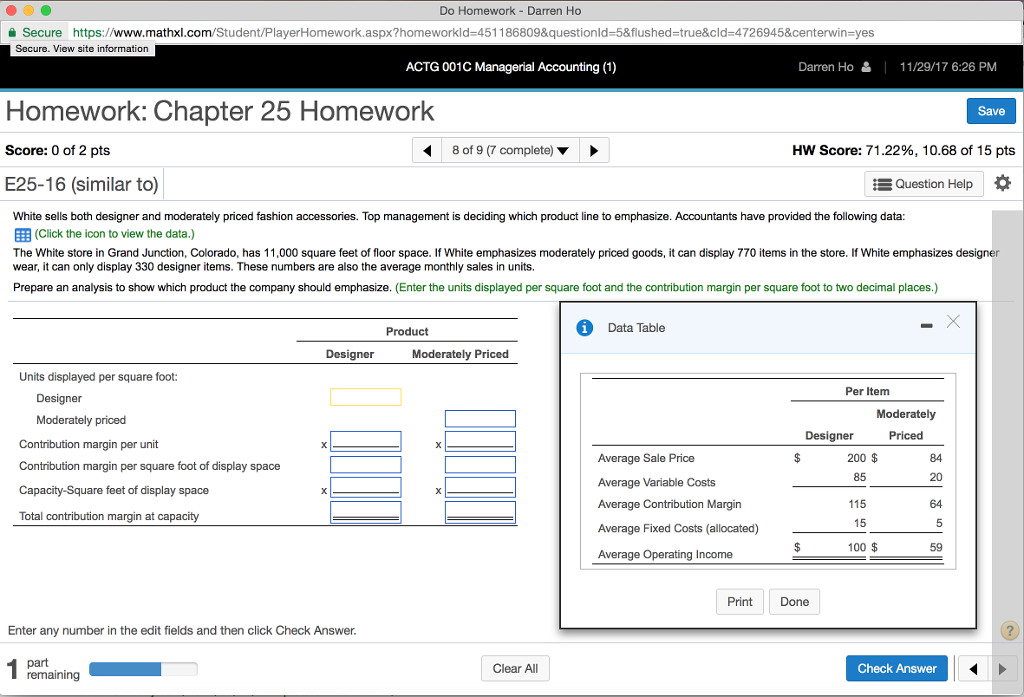Open the gear settings icon near Question Help
1024x697 pixels.
pyautogui.click(x=1002, y=183)
